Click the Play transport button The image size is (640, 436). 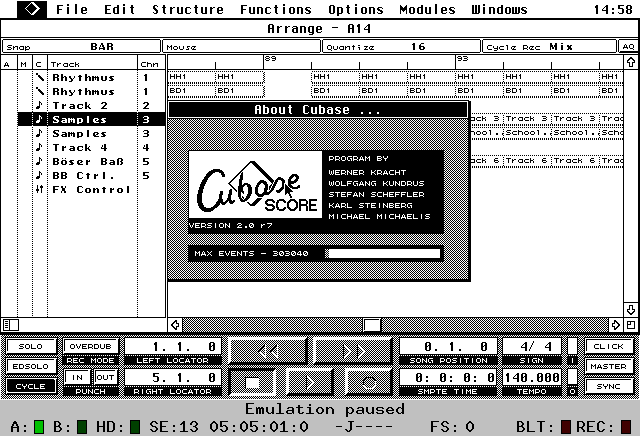point(311,383)
